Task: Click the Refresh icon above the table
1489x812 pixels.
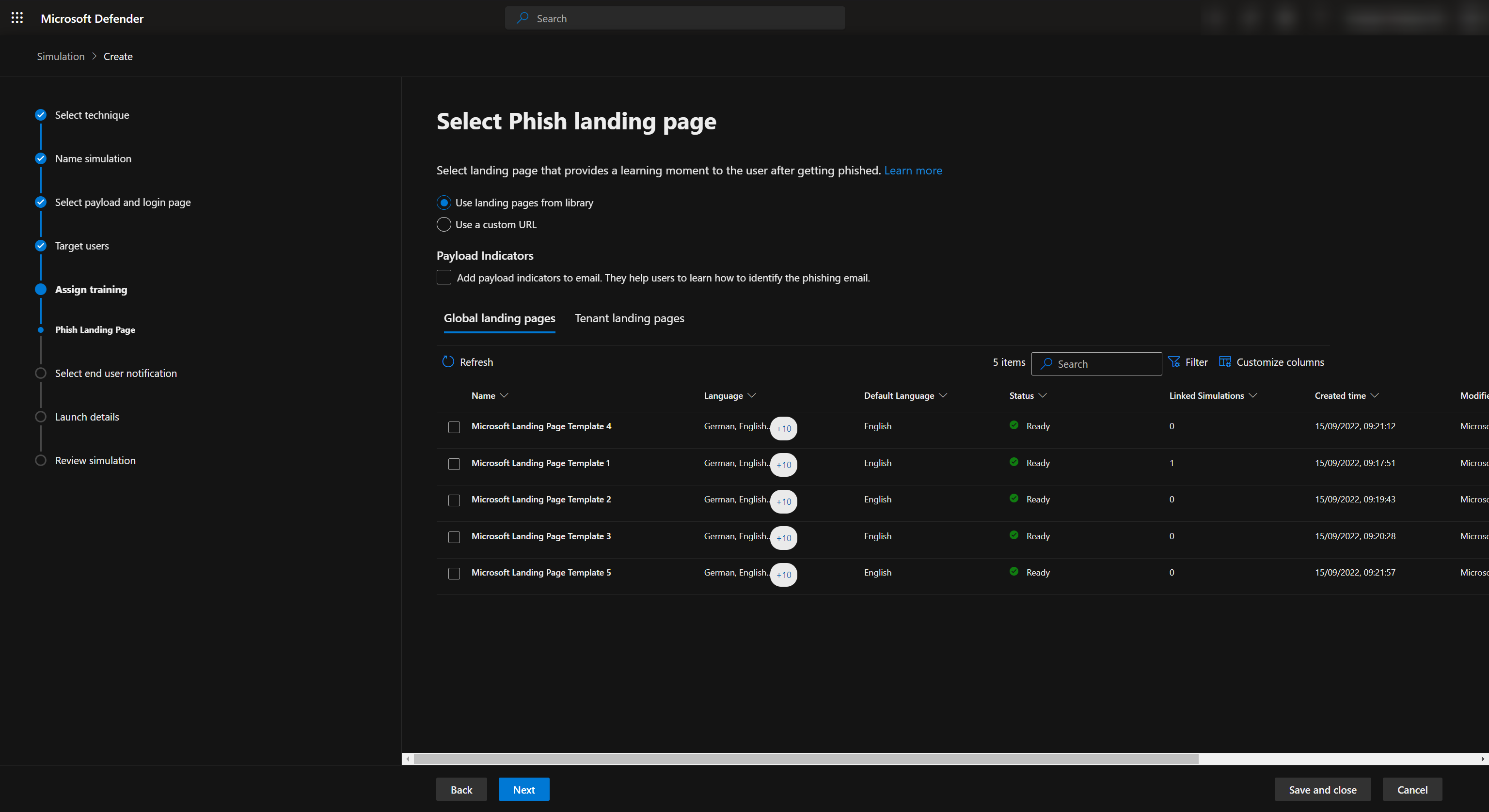Action: coord(448,362)
